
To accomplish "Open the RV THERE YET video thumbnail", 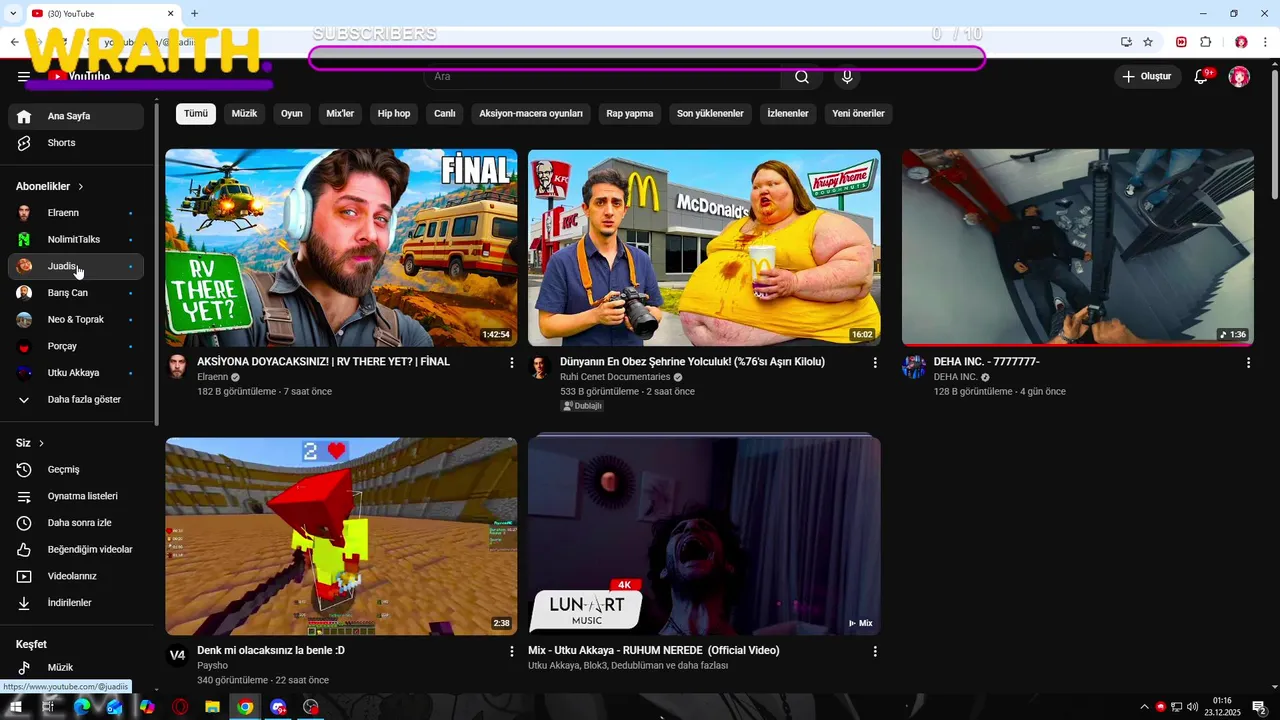I will click(341, 248).
